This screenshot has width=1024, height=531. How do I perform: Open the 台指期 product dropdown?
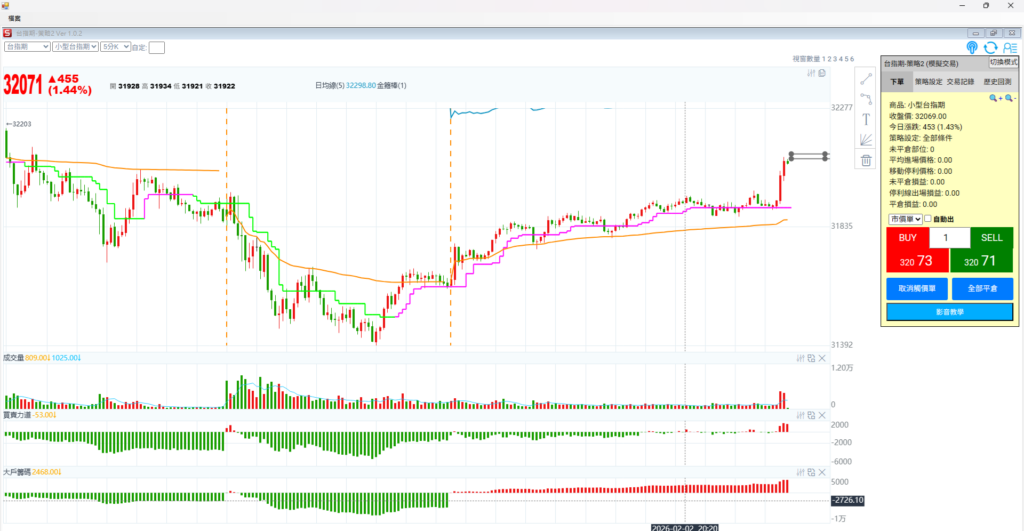(27, 46)
